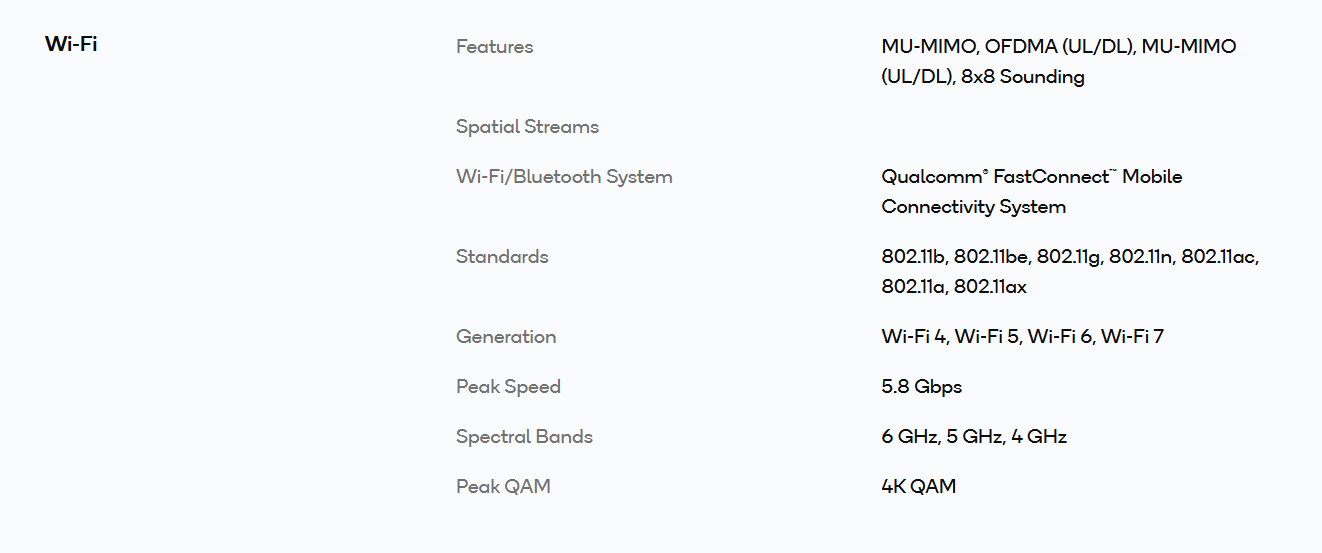Viewport: 1322px width, 553px height.
Task: Click the Connectivity System text line
Action: [x=973, y=206]
